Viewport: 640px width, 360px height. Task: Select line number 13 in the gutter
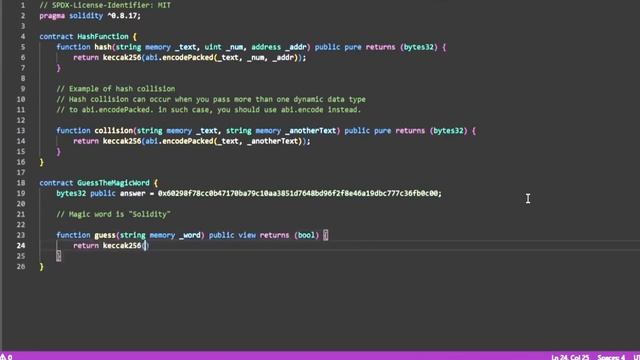21,131
